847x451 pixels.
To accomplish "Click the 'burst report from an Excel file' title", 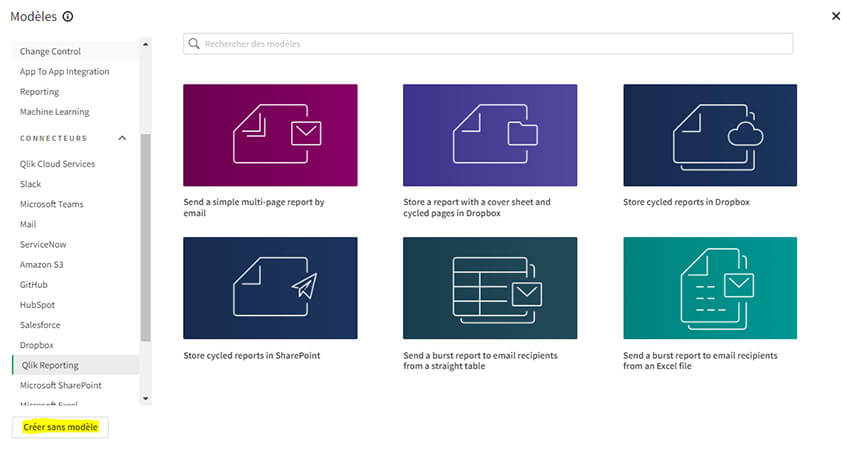I will point(700,361).
